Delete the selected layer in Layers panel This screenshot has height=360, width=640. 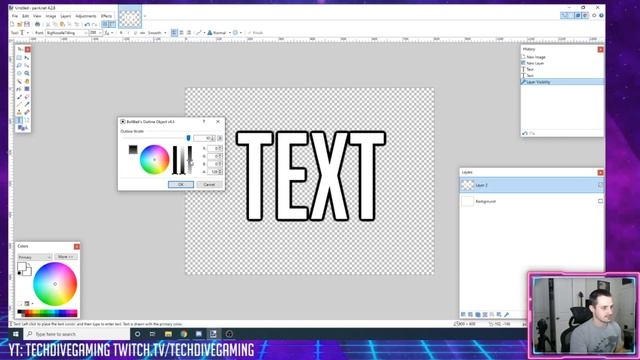470,315
